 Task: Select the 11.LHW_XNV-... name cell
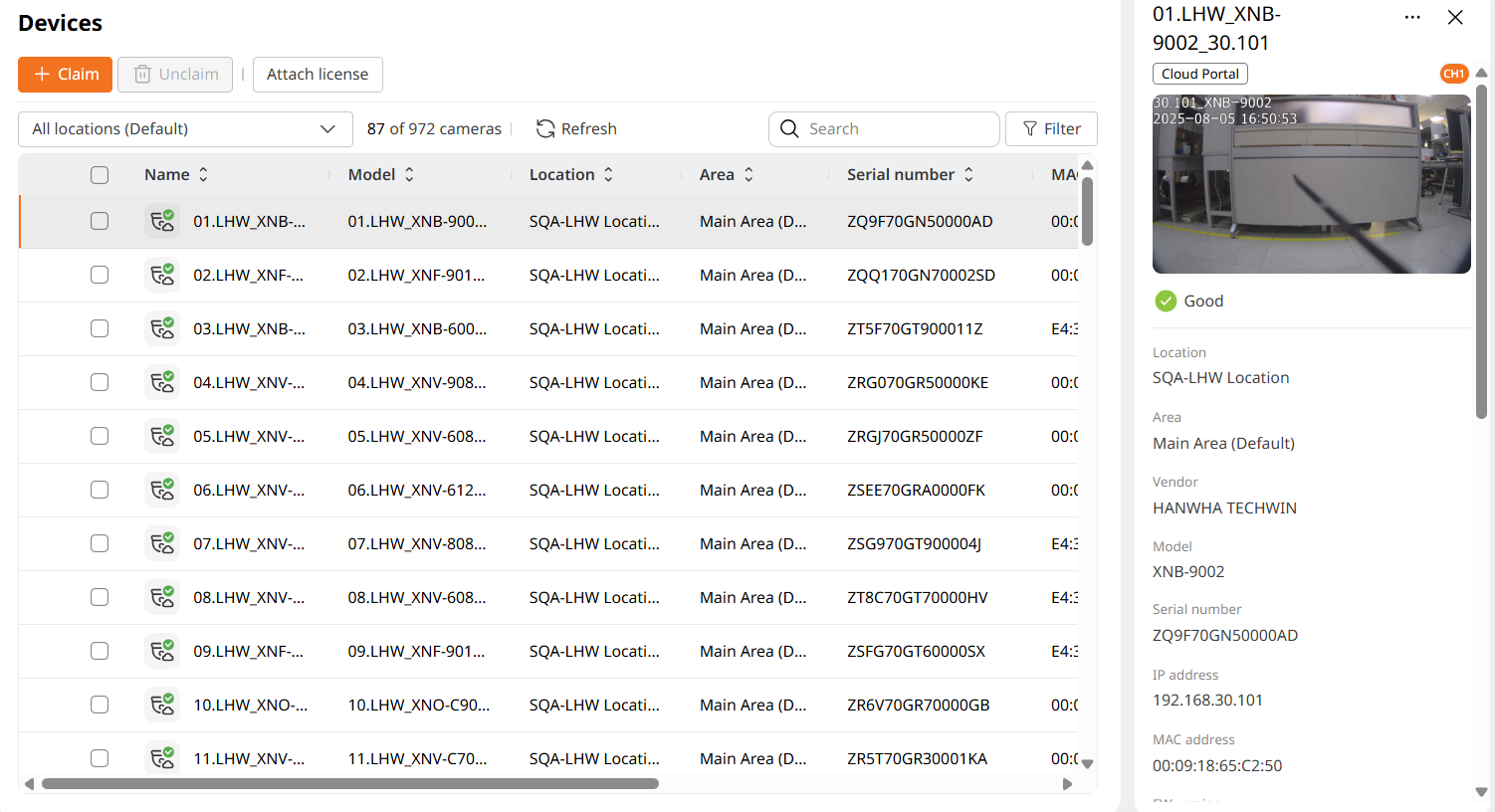pyautogui.click(x=249, y=758)
